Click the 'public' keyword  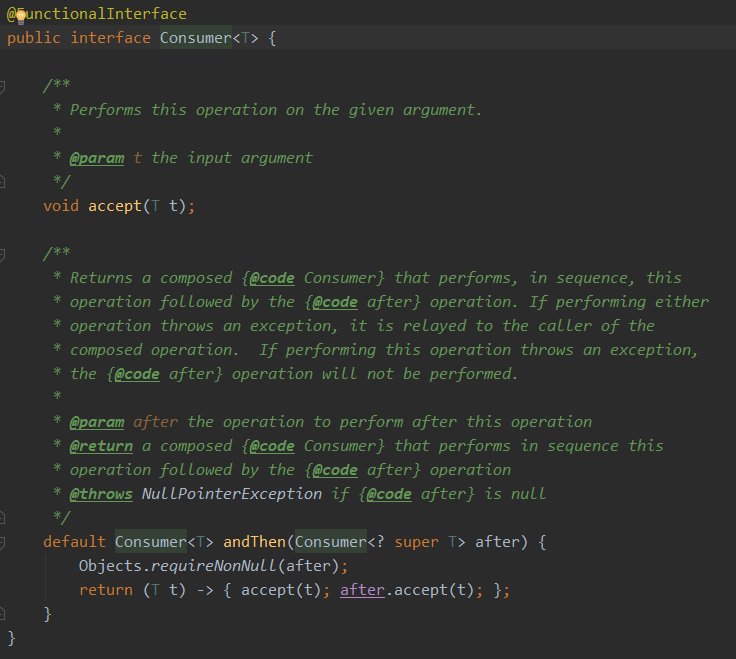click(x=34, y=38)
